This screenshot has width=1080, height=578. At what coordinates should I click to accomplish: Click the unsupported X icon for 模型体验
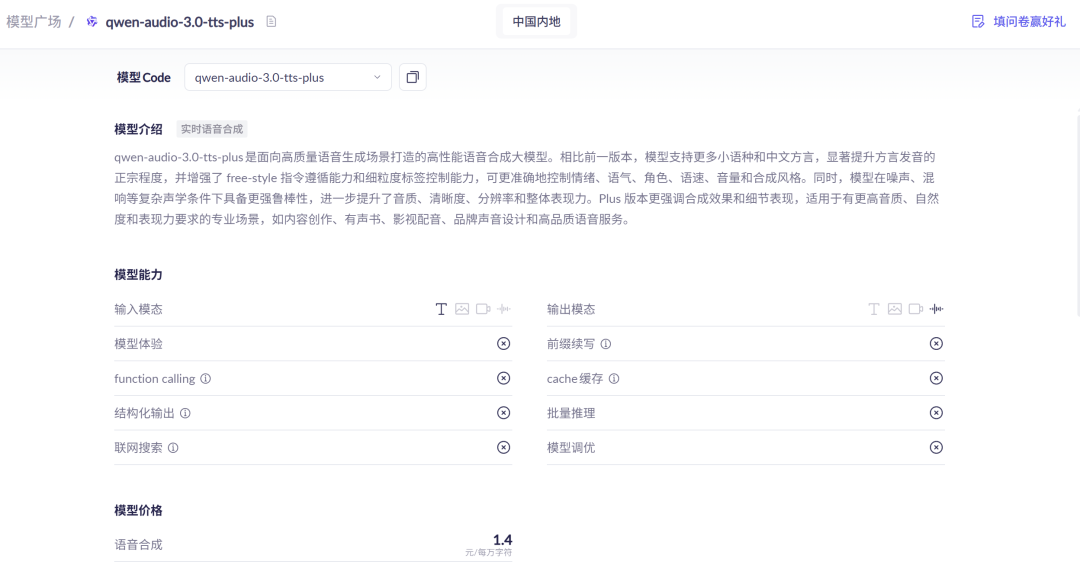(x=503, y=344)
